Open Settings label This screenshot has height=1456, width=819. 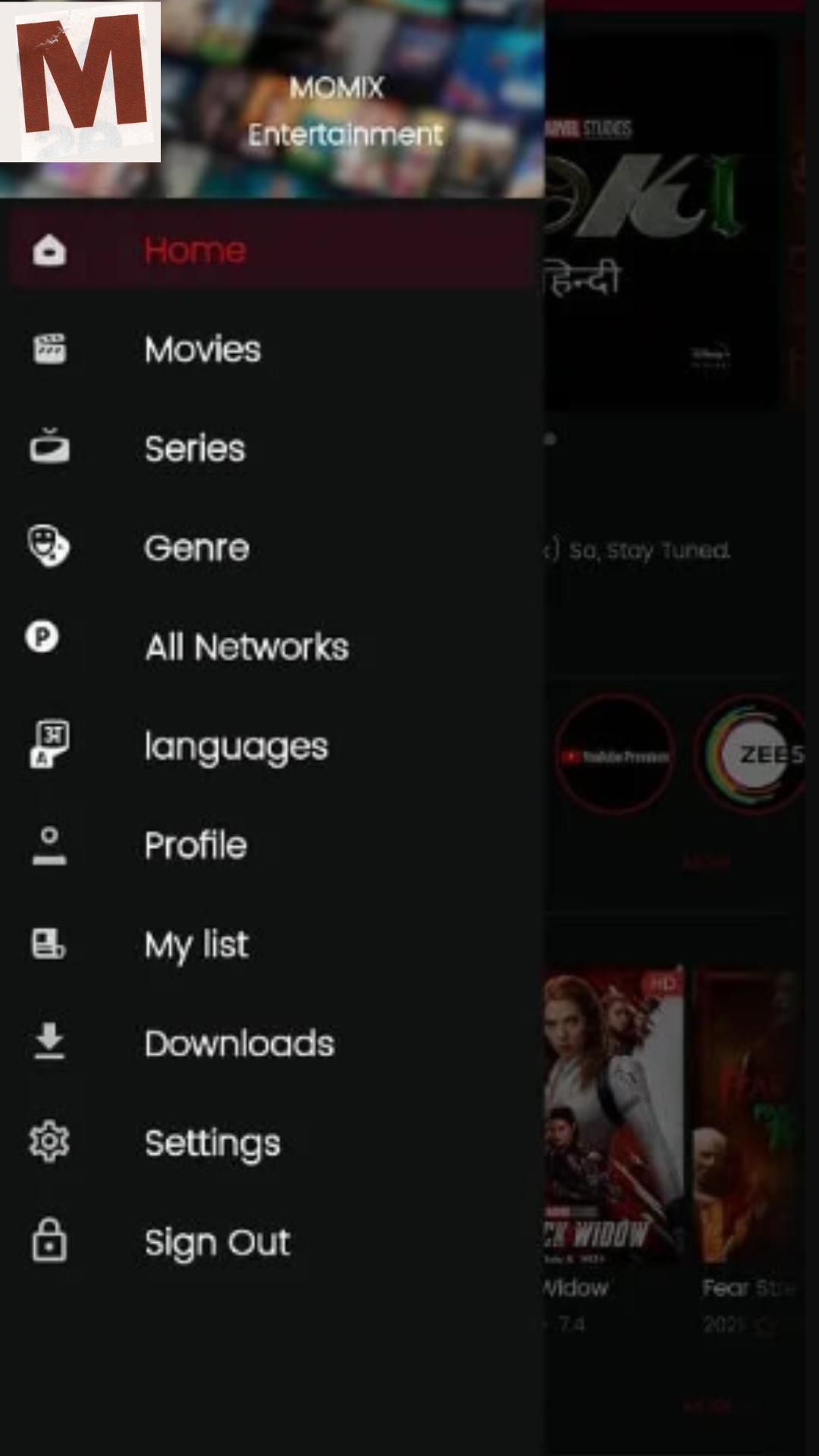tap(212, 1144)
